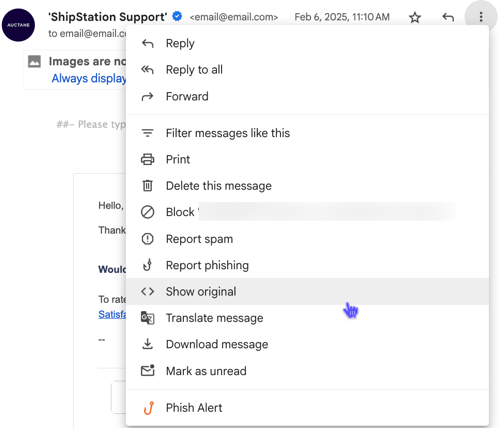500x428 pixels.
Task: Click the translate icon in the menu
Action: tap(147, 318)
